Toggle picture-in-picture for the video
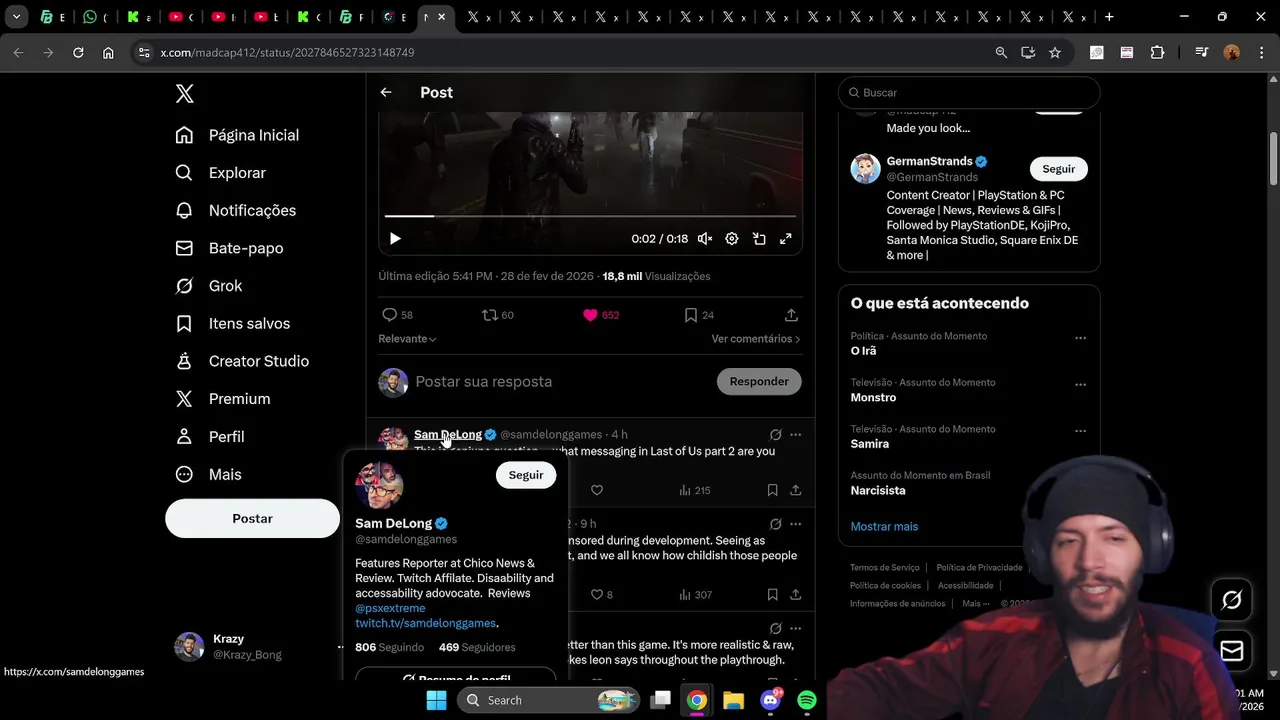This screenshot has width=1280, height=720. (x=759, y=239)
